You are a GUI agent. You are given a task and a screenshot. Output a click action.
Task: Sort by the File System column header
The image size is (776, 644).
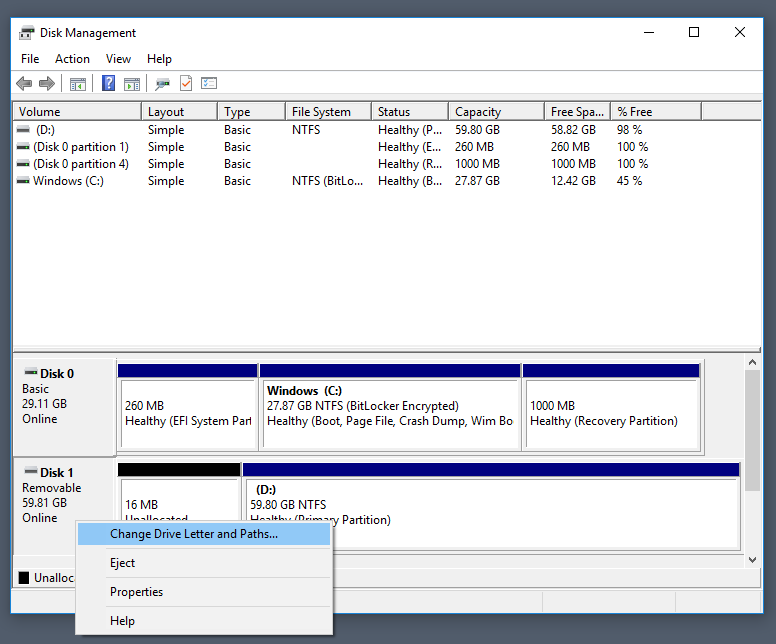click(x=329, y=112)
